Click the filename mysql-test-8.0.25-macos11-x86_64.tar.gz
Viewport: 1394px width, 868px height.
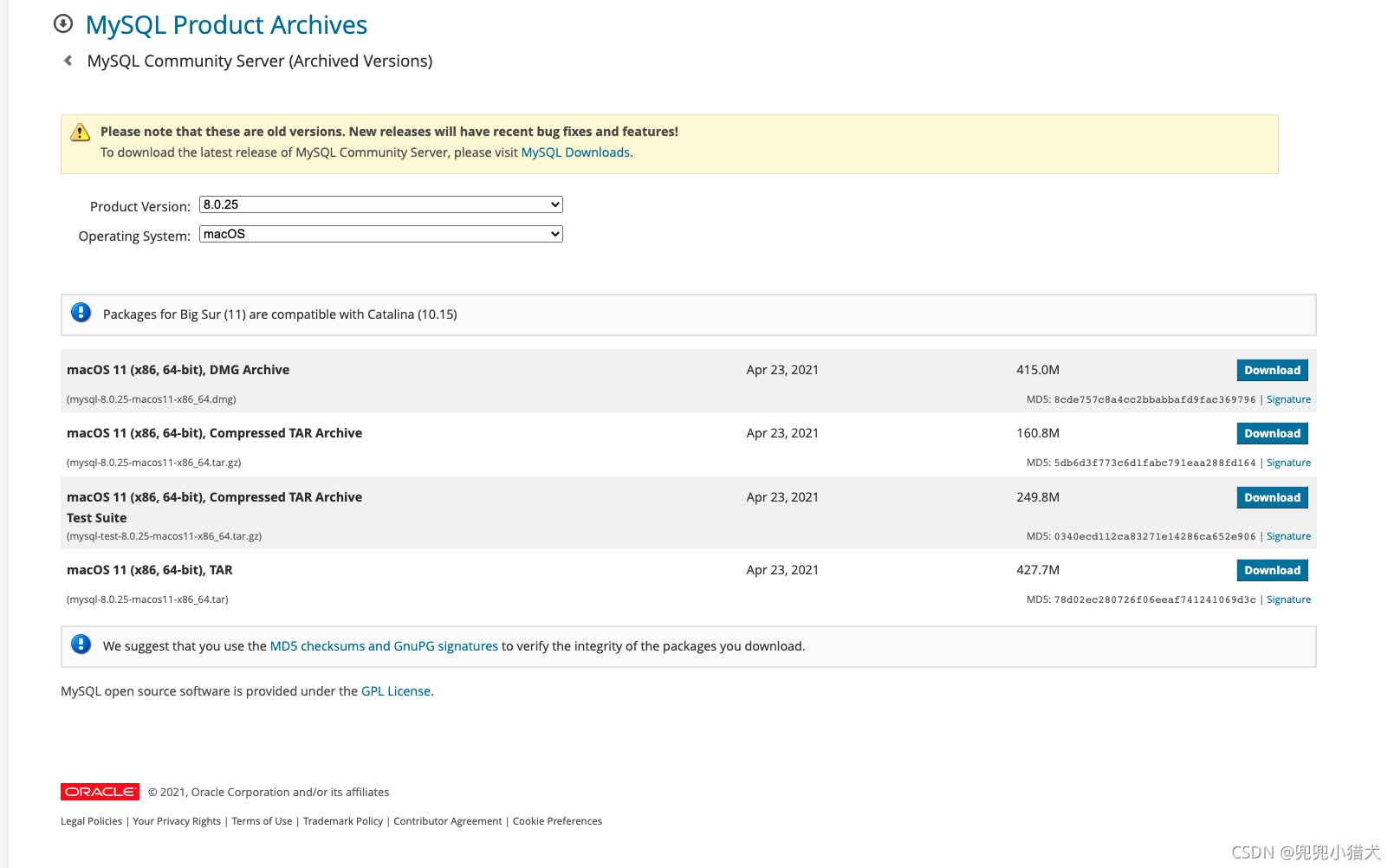[x=164, y=536]
